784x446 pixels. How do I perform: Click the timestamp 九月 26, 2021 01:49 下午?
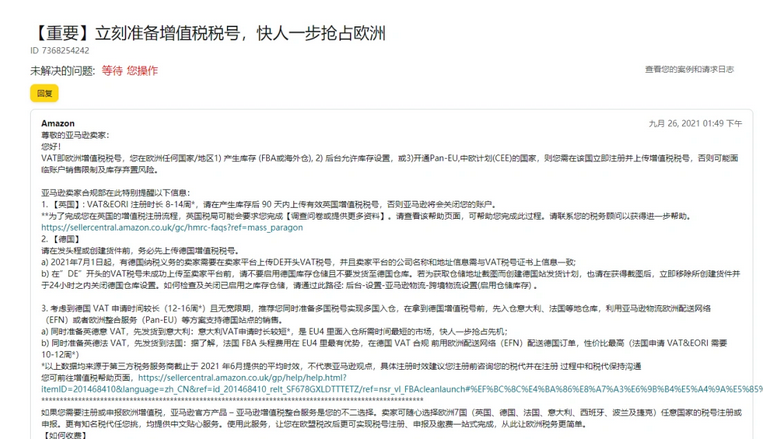696,124
